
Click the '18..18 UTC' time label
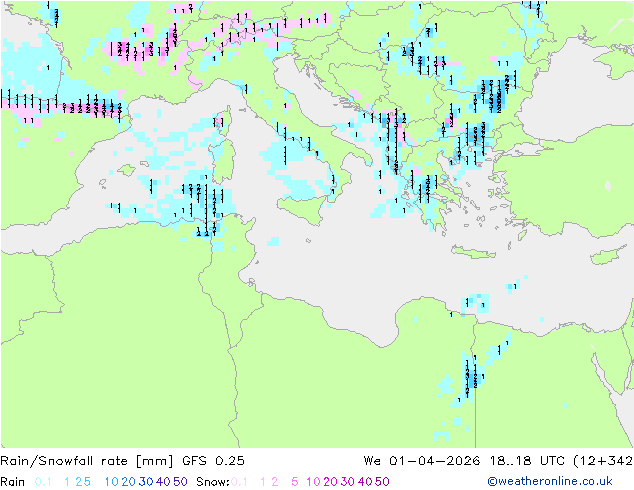(527, 461)
